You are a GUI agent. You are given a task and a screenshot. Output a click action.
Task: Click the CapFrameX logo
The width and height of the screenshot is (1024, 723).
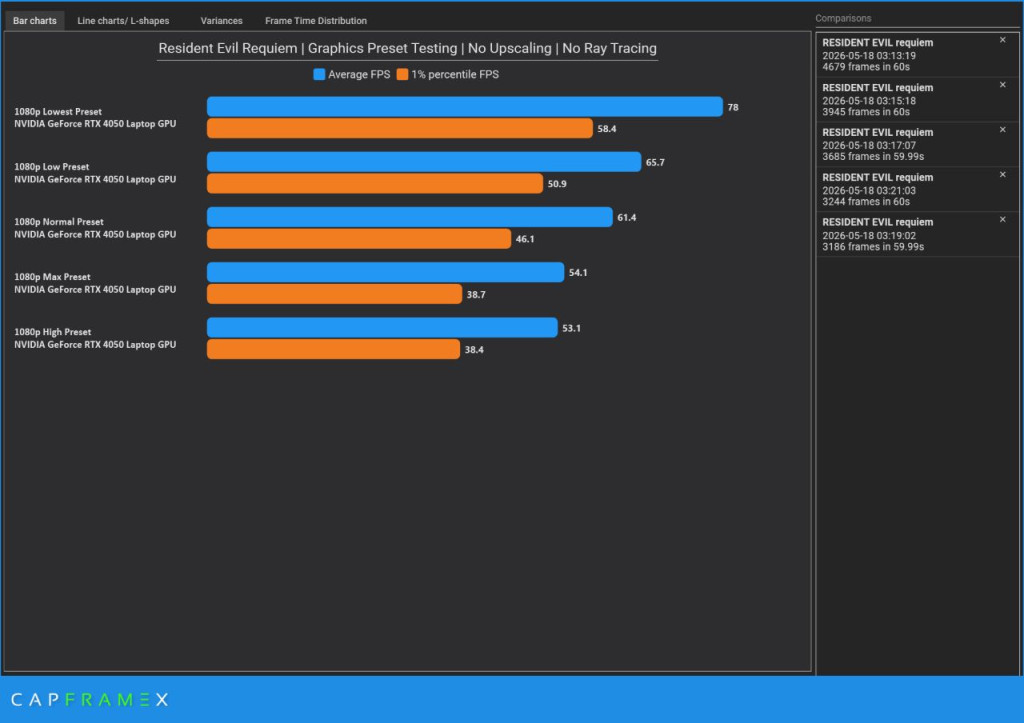[x=89, y=699]
